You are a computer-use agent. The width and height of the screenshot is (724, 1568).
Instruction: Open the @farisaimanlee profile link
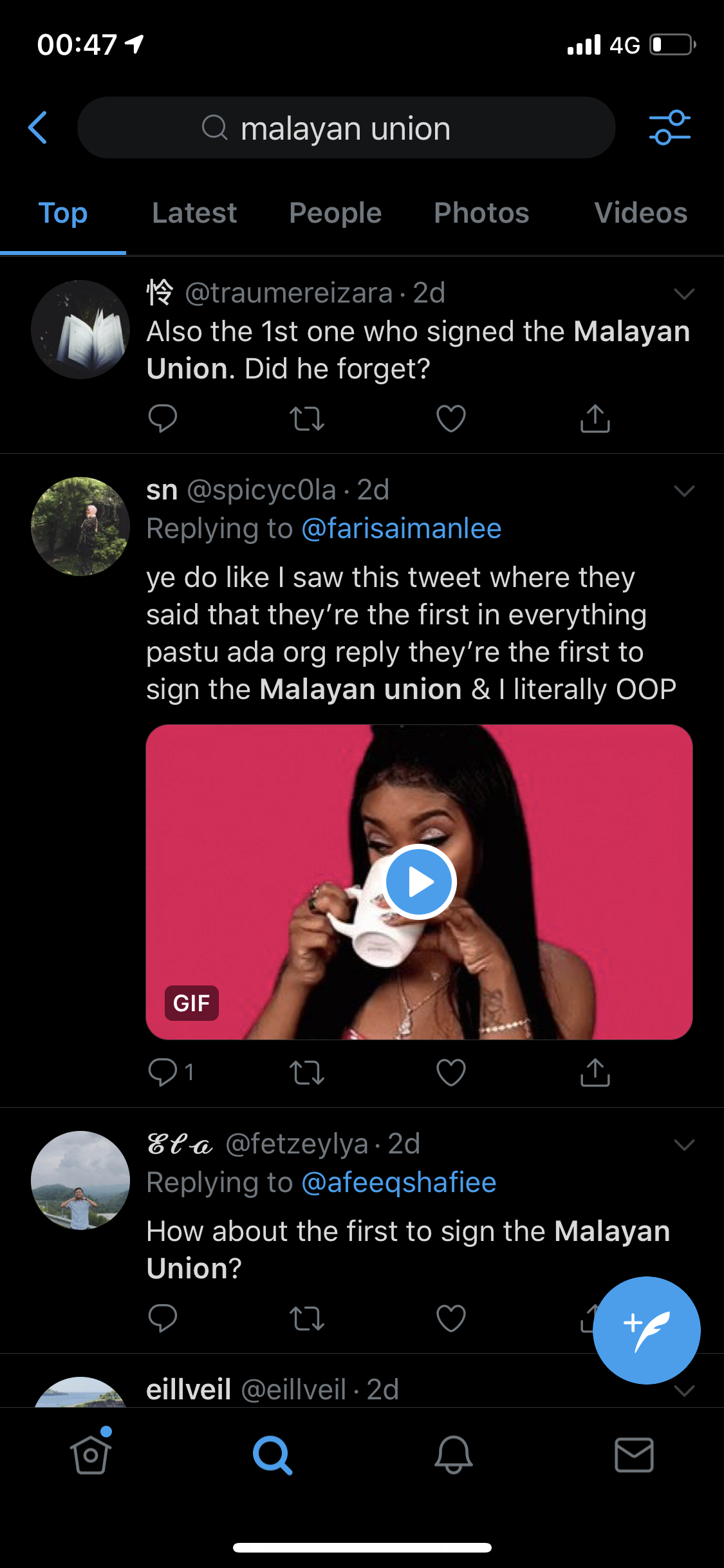tap(401, 528)
